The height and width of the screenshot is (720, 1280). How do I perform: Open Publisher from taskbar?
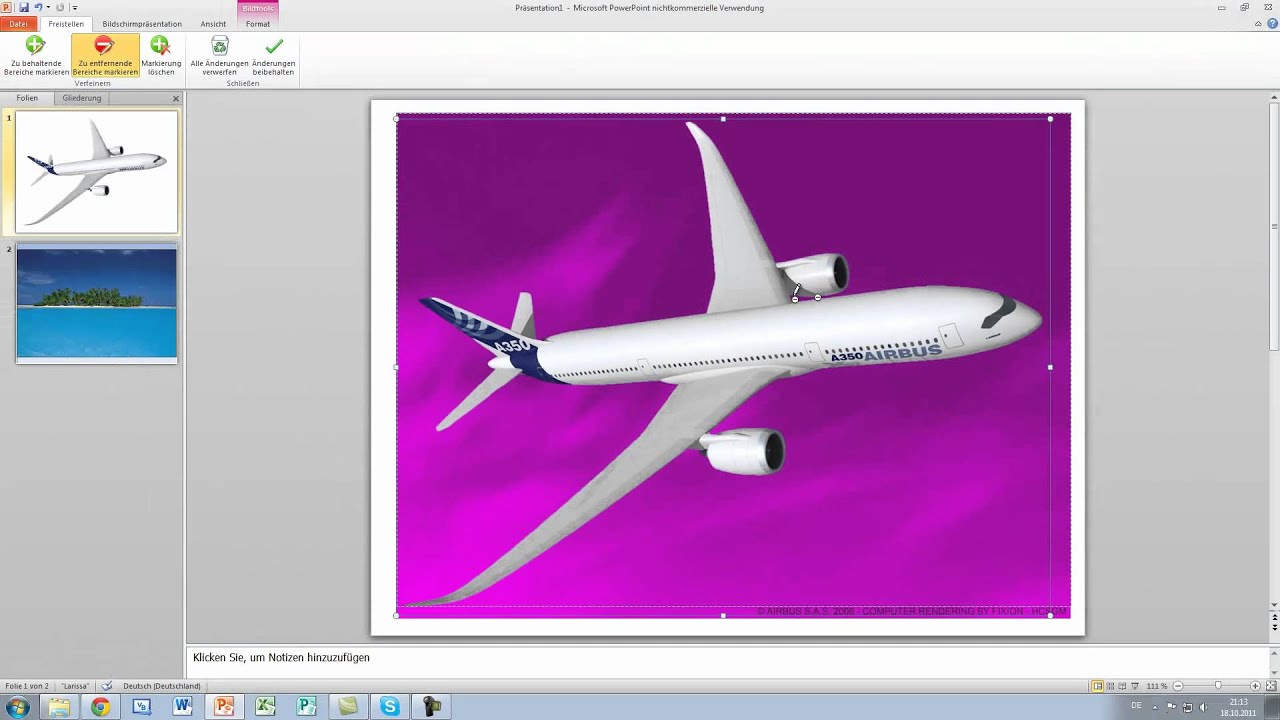[306, 707]
